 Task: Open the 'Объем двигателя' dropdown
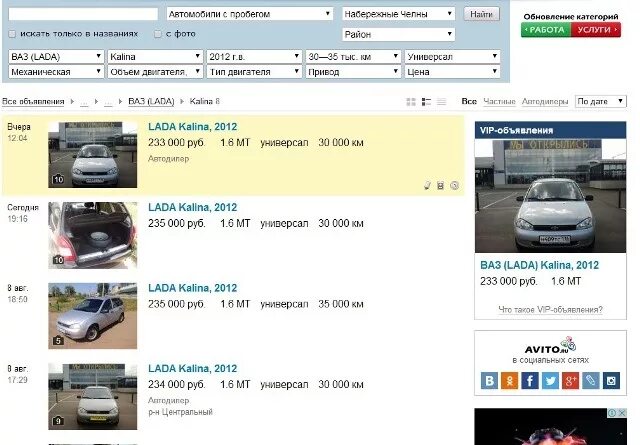[x=155, y=72]
